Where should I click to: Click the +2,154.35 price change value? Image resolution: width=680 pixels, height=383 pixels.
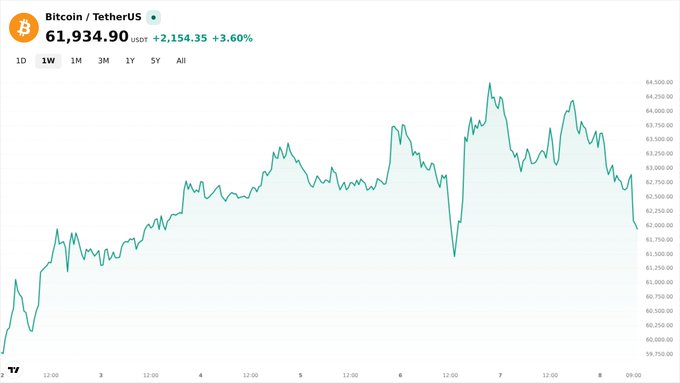(180, 38)
